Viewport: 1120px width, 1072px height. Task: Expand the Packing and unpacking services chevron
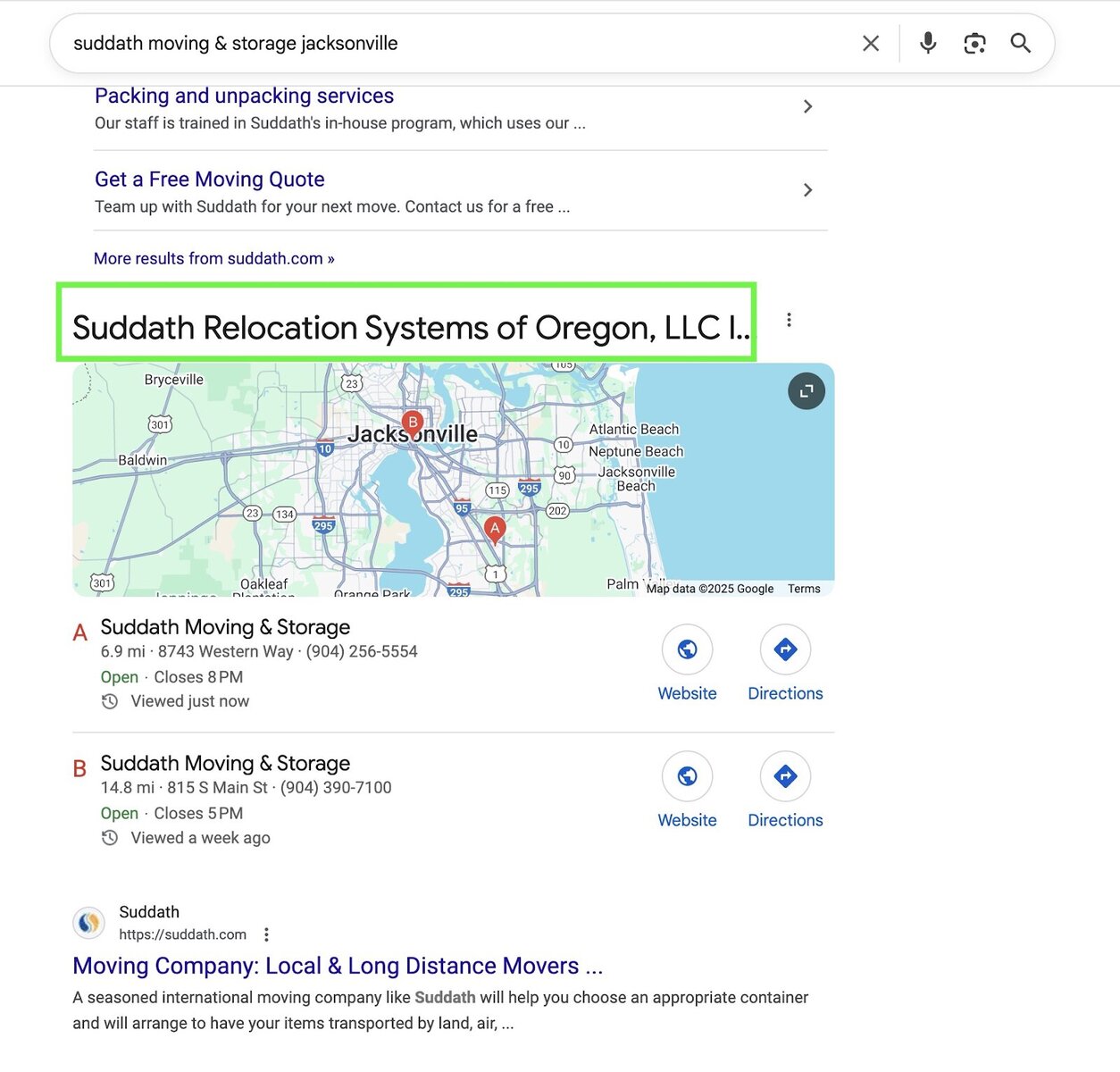(x=807, y=106)
